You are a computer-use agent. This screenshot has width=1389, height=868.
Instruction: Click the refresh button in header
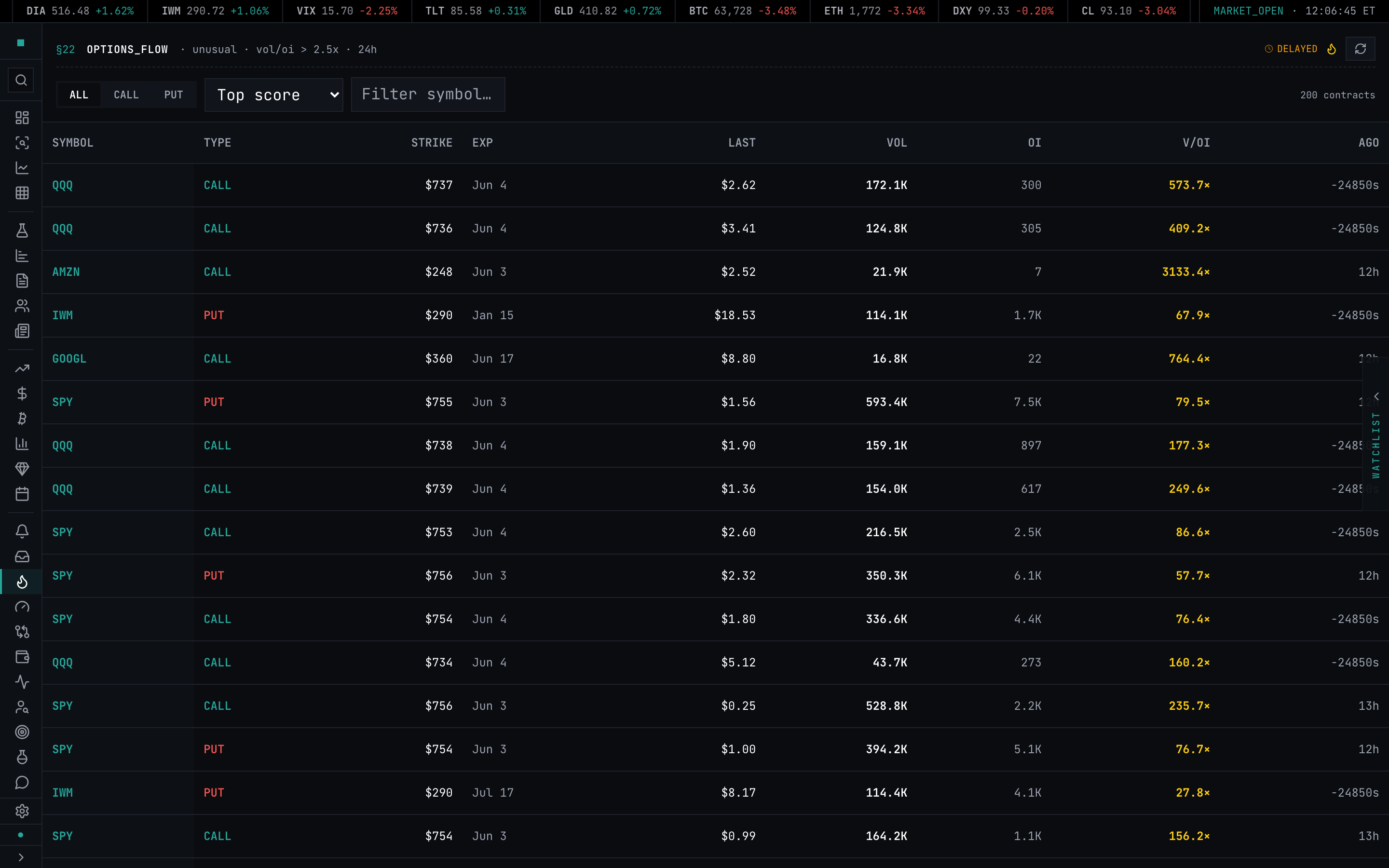tap(1360, 49)
